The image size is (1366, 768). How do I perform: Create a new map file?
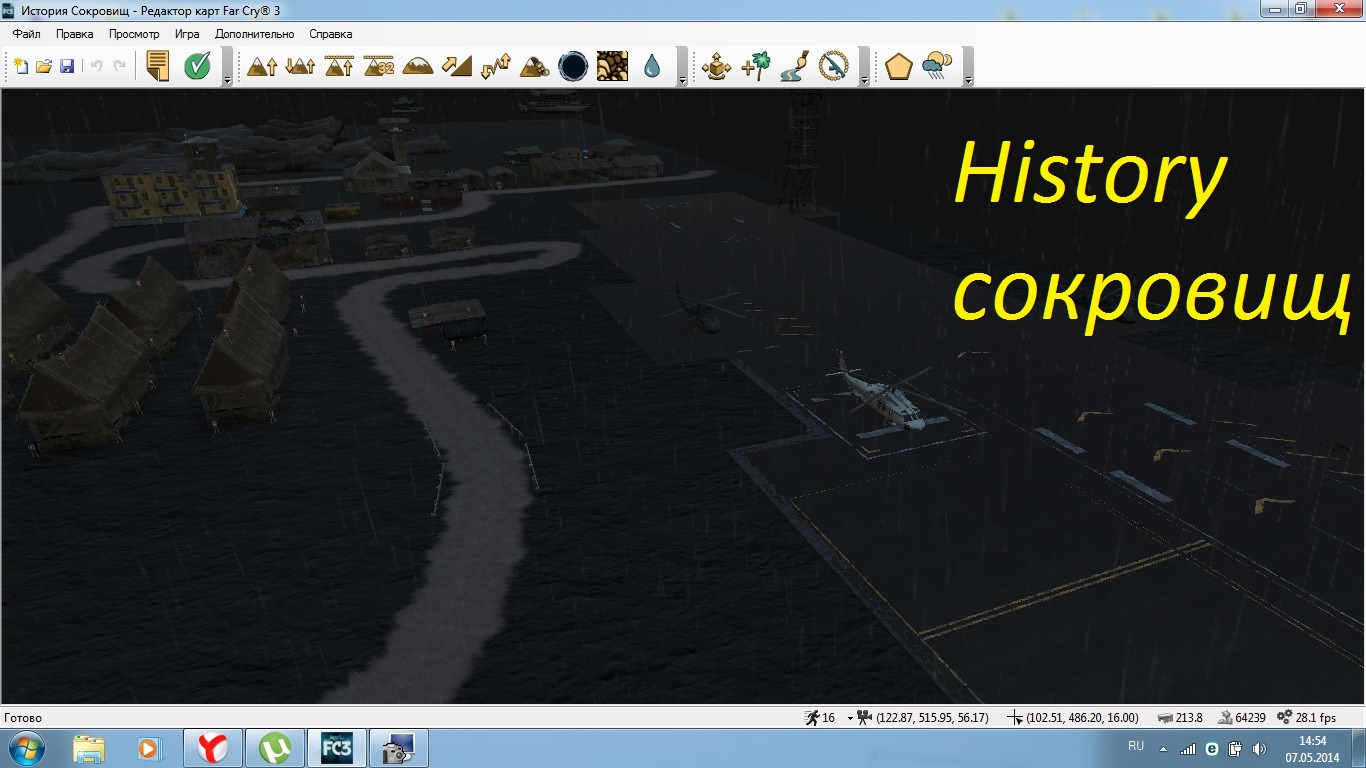[20, 66]
